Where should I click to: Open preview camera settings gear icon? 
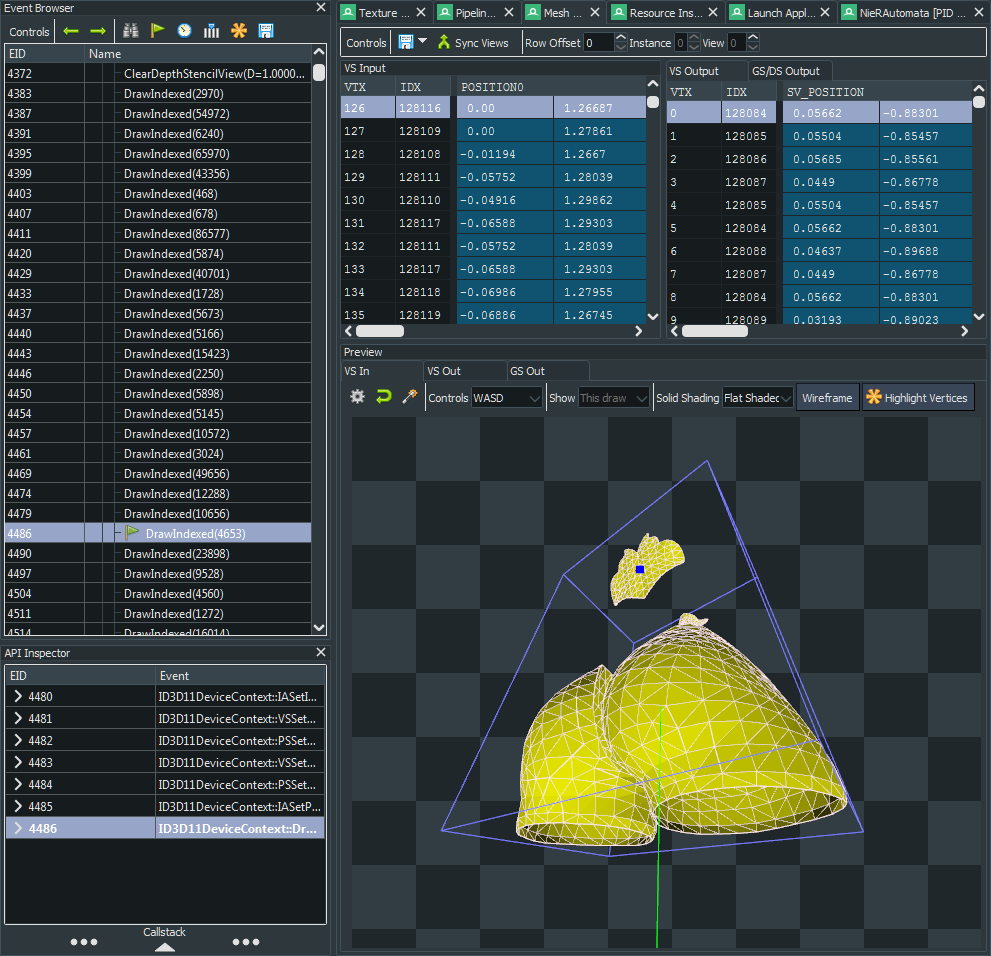tap(357, 397)
